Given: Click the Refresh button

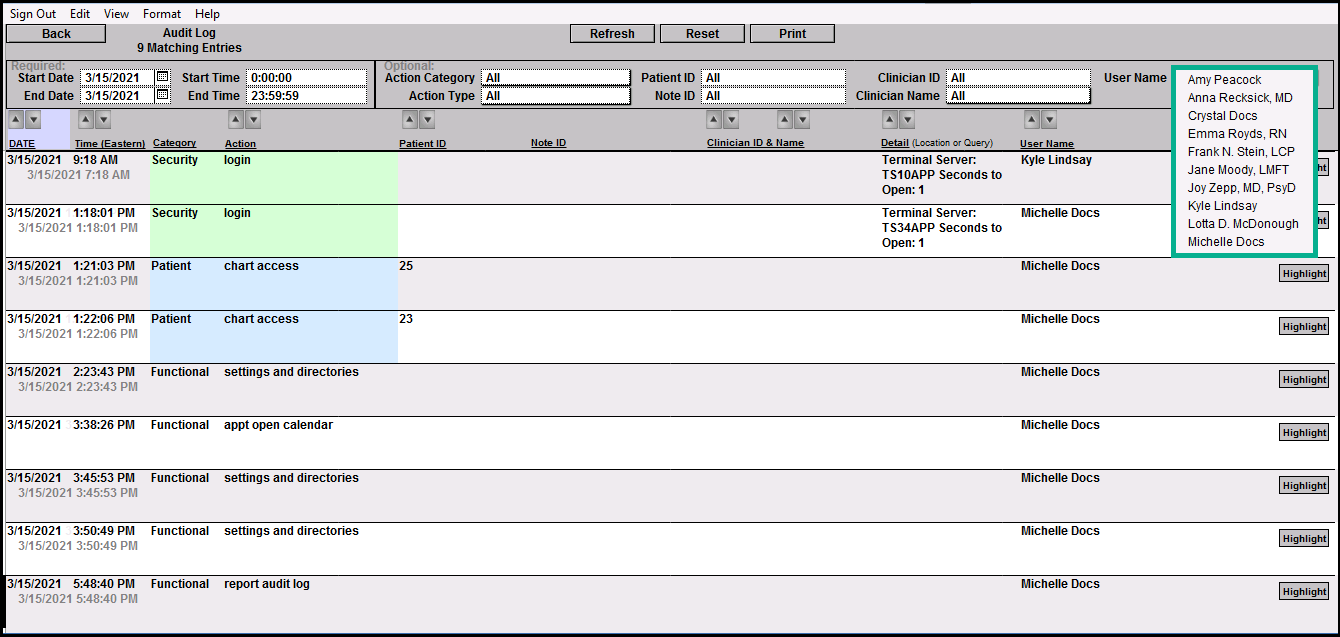Looking at the screenshot, I should click(x=612, y=34).
